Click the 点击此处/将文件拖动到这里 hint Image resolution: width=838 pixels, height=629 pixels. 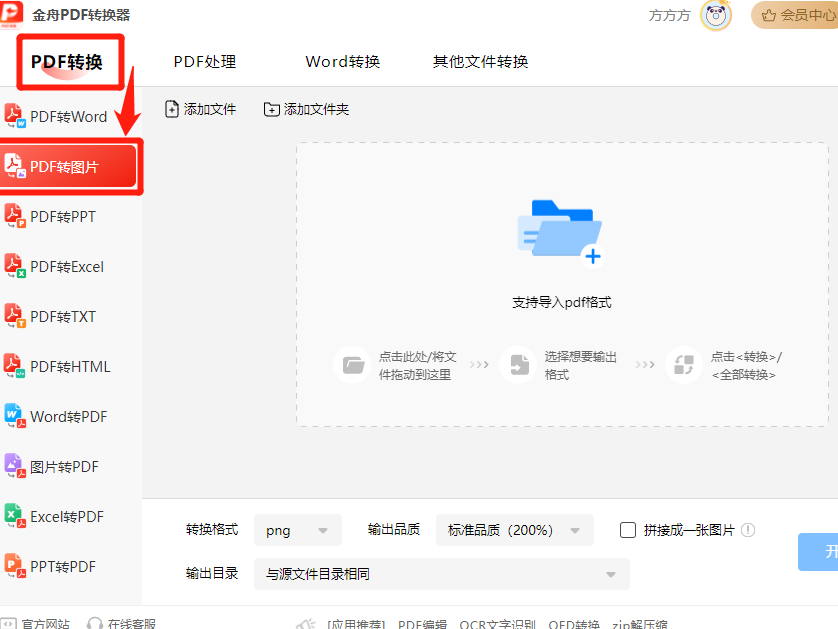417,366
